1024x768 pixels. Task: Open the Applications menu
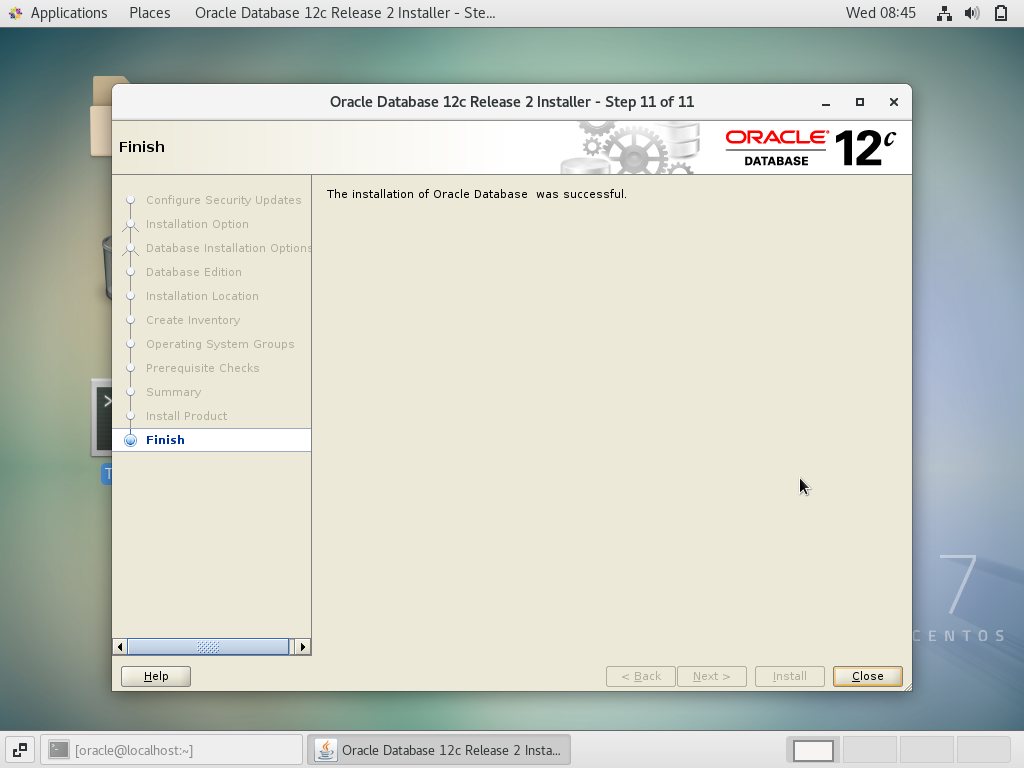point(69,13)
